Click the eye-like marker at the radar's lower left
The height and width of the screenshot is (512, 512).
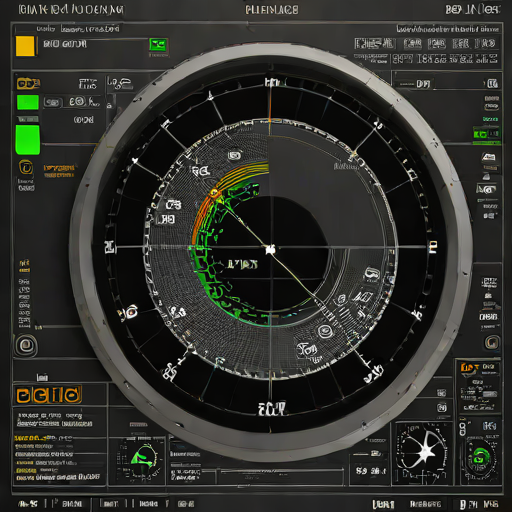(130, 312)
